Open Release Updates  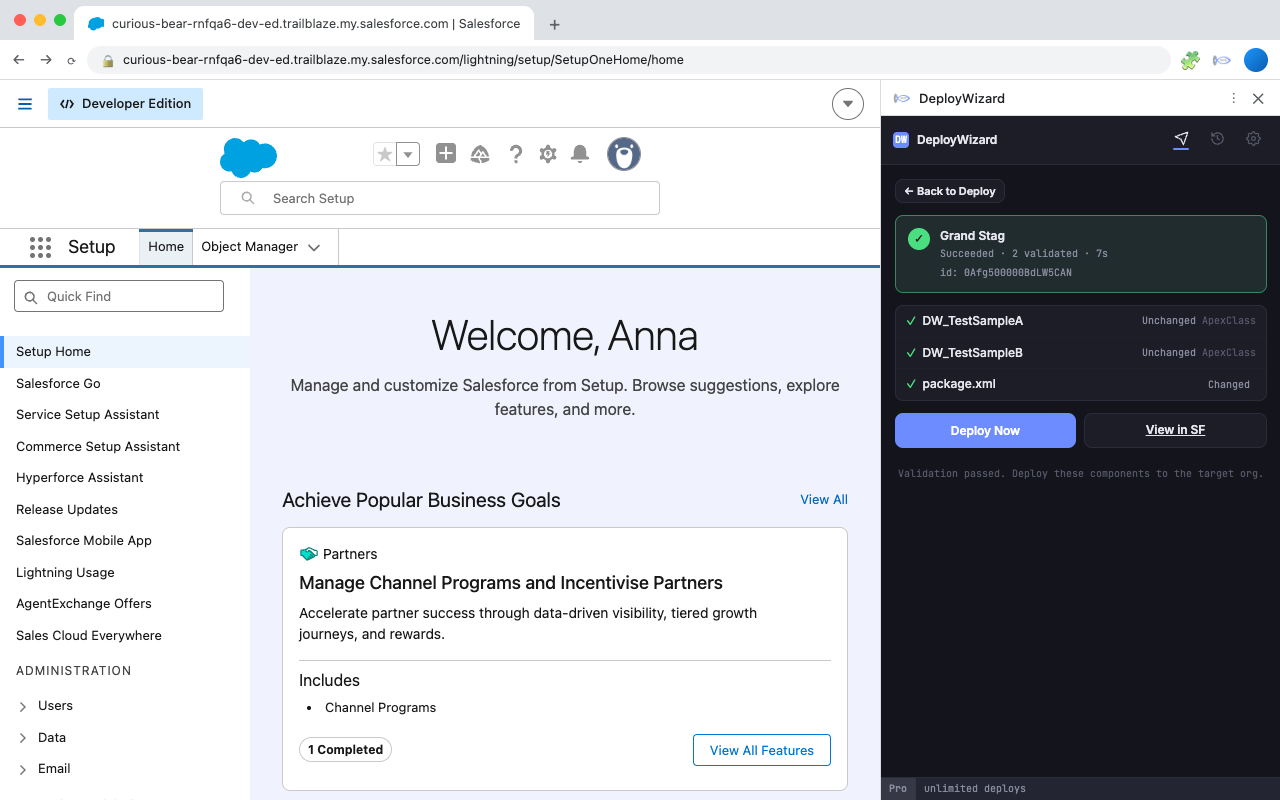pyautogui.click(x=67, y=510)
